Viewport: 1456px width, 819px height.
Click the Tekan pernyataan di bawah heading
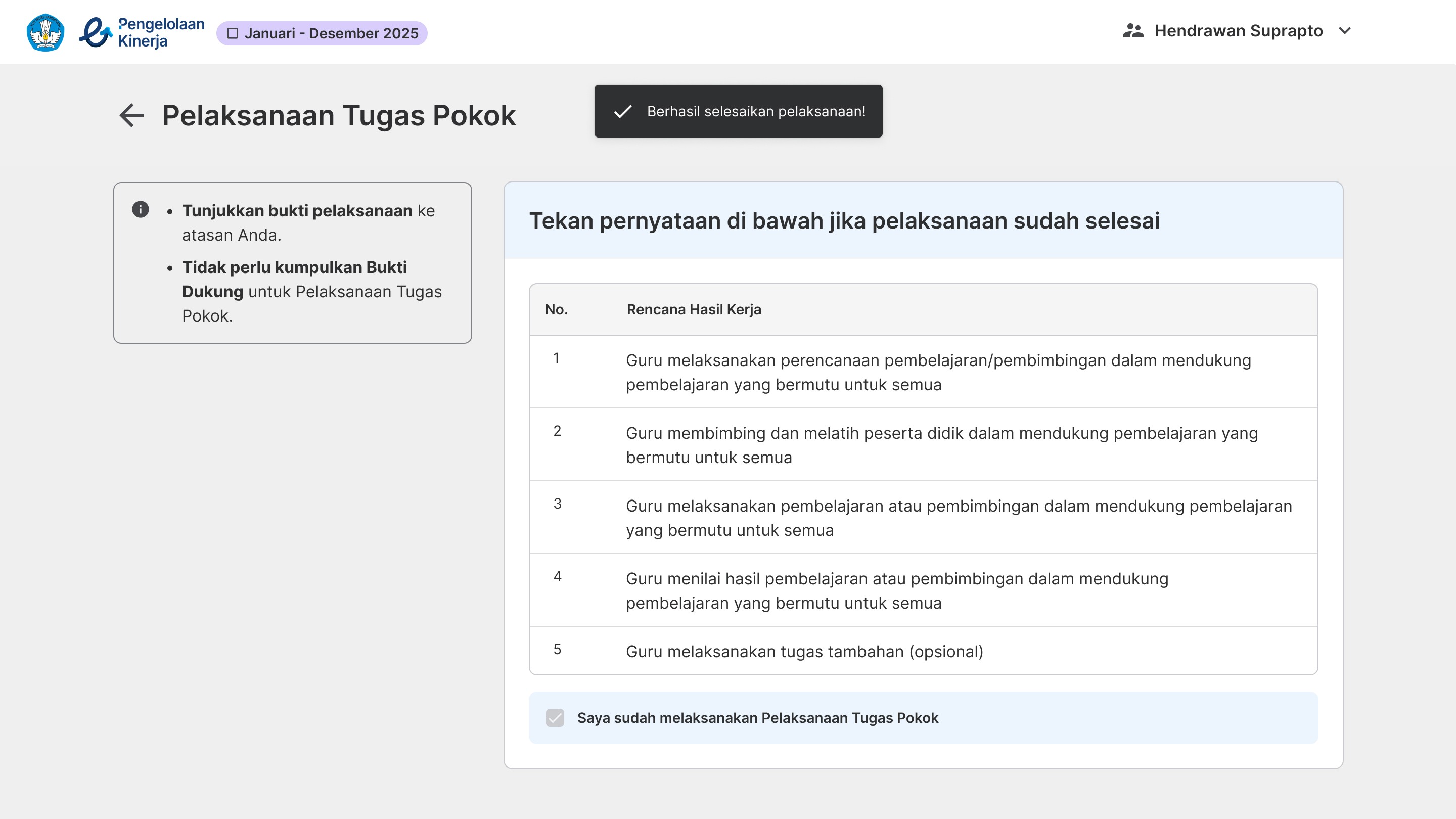pyautogui.click(x=844, y=220)
